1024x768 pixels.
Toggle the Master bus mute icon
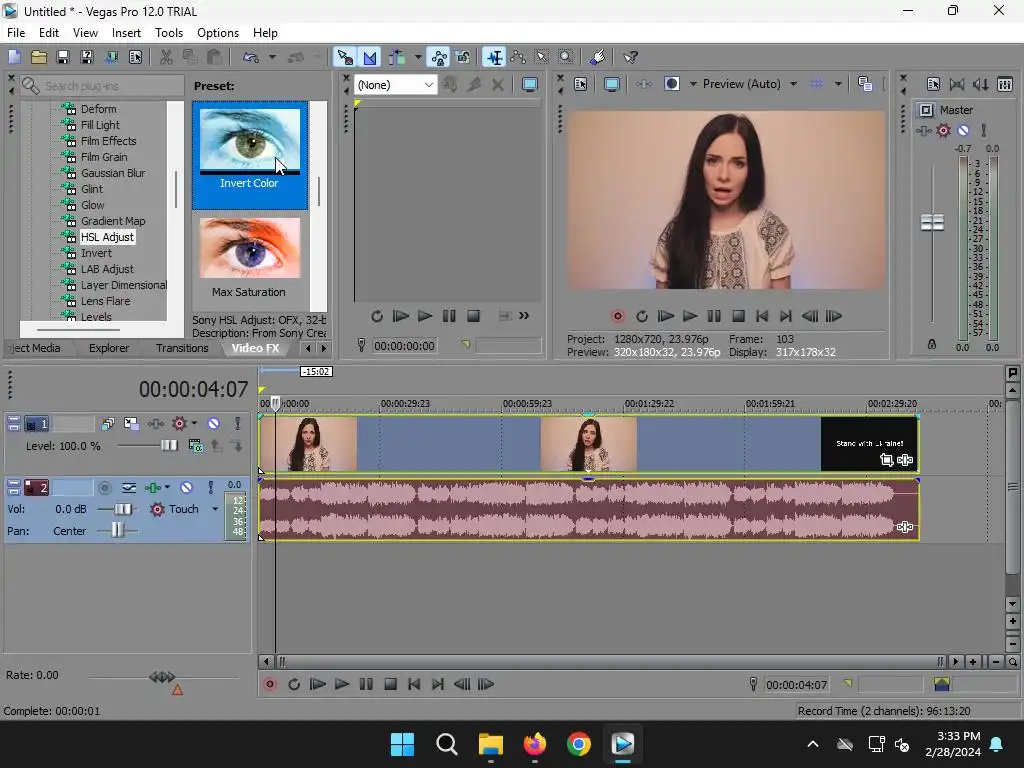[963, 131]
